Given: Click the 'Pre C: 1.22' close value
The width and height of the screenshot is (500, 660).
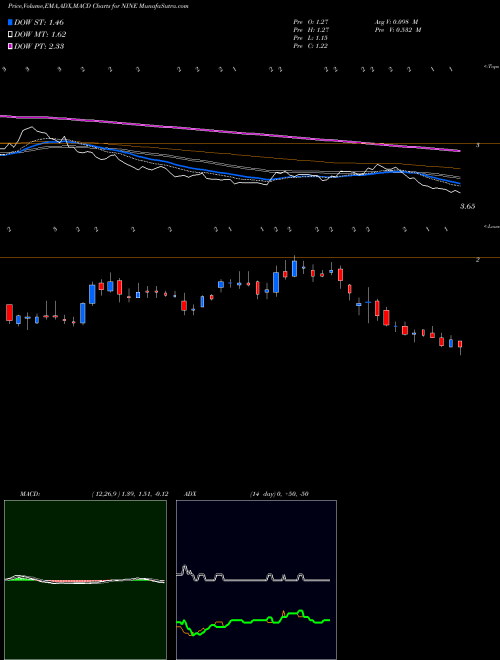Looking at the screenshot, I should pyautogui.click(x=311, y=46).
